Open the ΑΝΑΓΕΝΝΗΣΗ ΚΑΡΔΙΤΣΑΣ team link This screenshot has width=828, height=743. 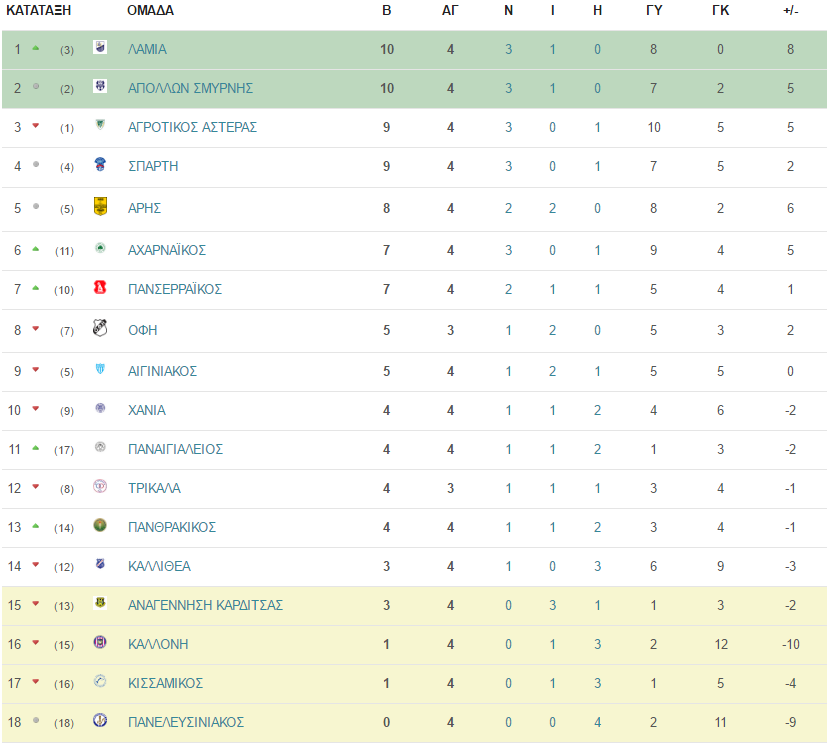(x=205, y=605)
